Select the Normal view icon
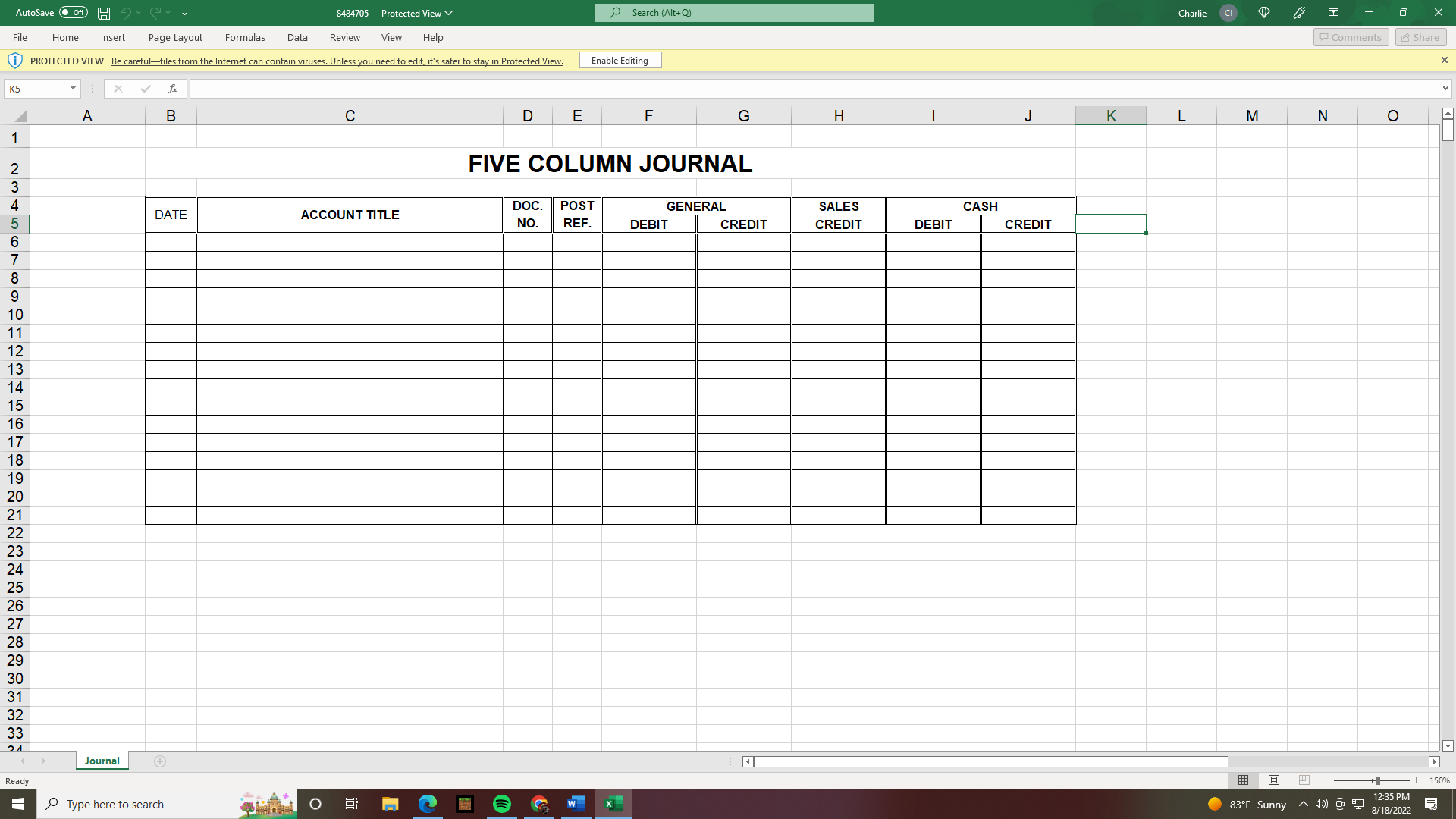Screen dimensions: 1456x819 point(1244,780)
